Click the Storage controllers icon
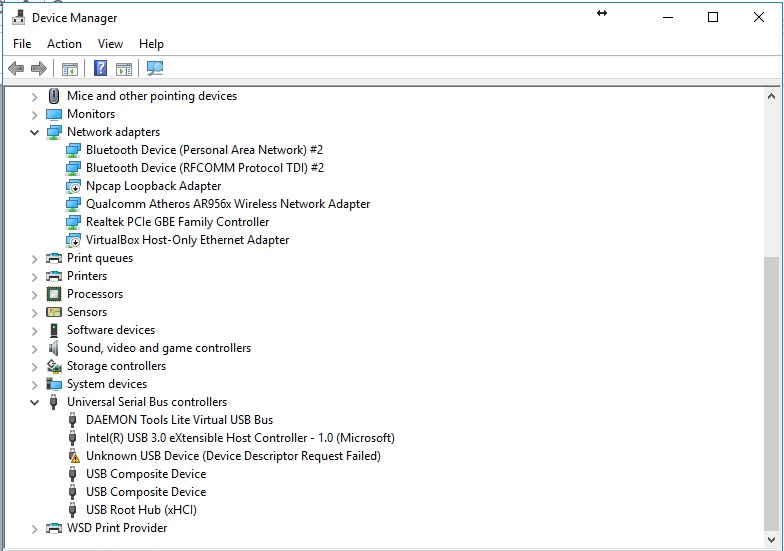This screenshot has height=551, width=784. 54,366
